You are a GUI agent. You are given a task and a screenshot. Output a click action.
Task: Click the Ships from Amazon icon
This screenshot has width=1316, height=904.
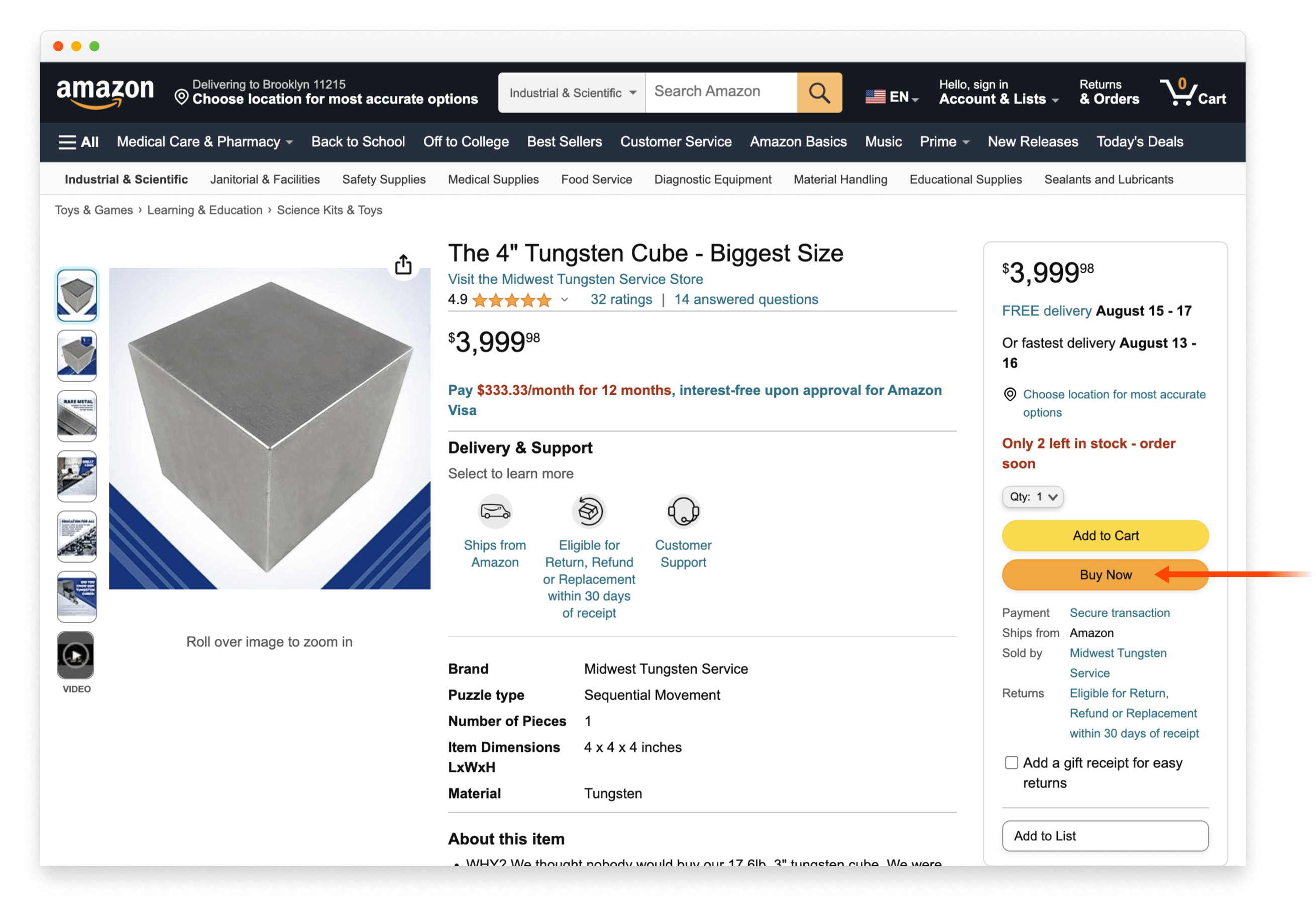click(x=494, y=510)
